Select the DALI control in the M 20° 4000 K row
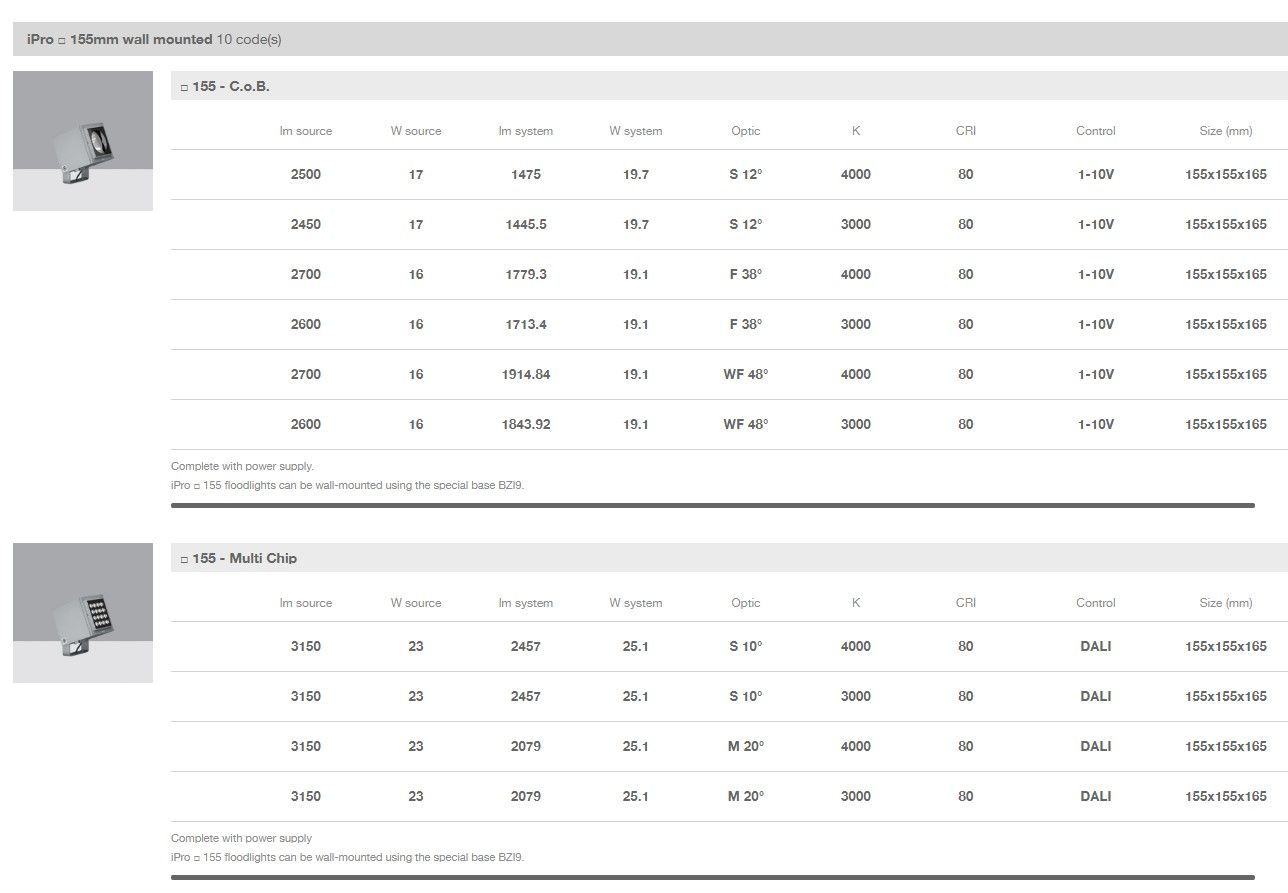This screenshot has height=893, width=1288. [x=1096, y=746]
